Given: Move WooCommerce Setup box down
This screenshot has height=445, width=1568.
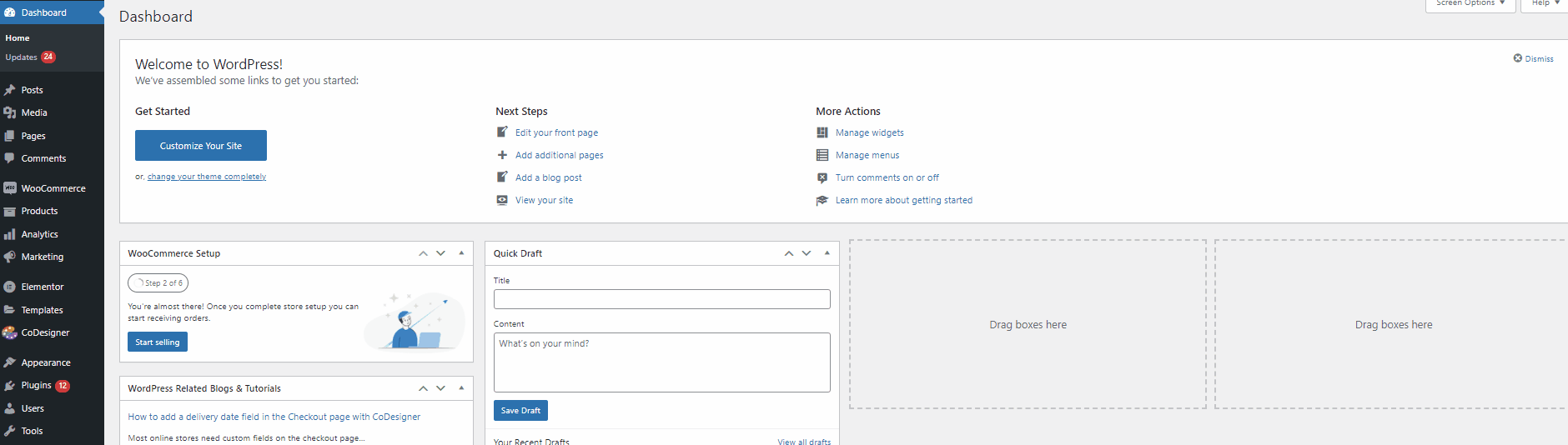Looking at the screenshot, I should [x=440, y=253].
